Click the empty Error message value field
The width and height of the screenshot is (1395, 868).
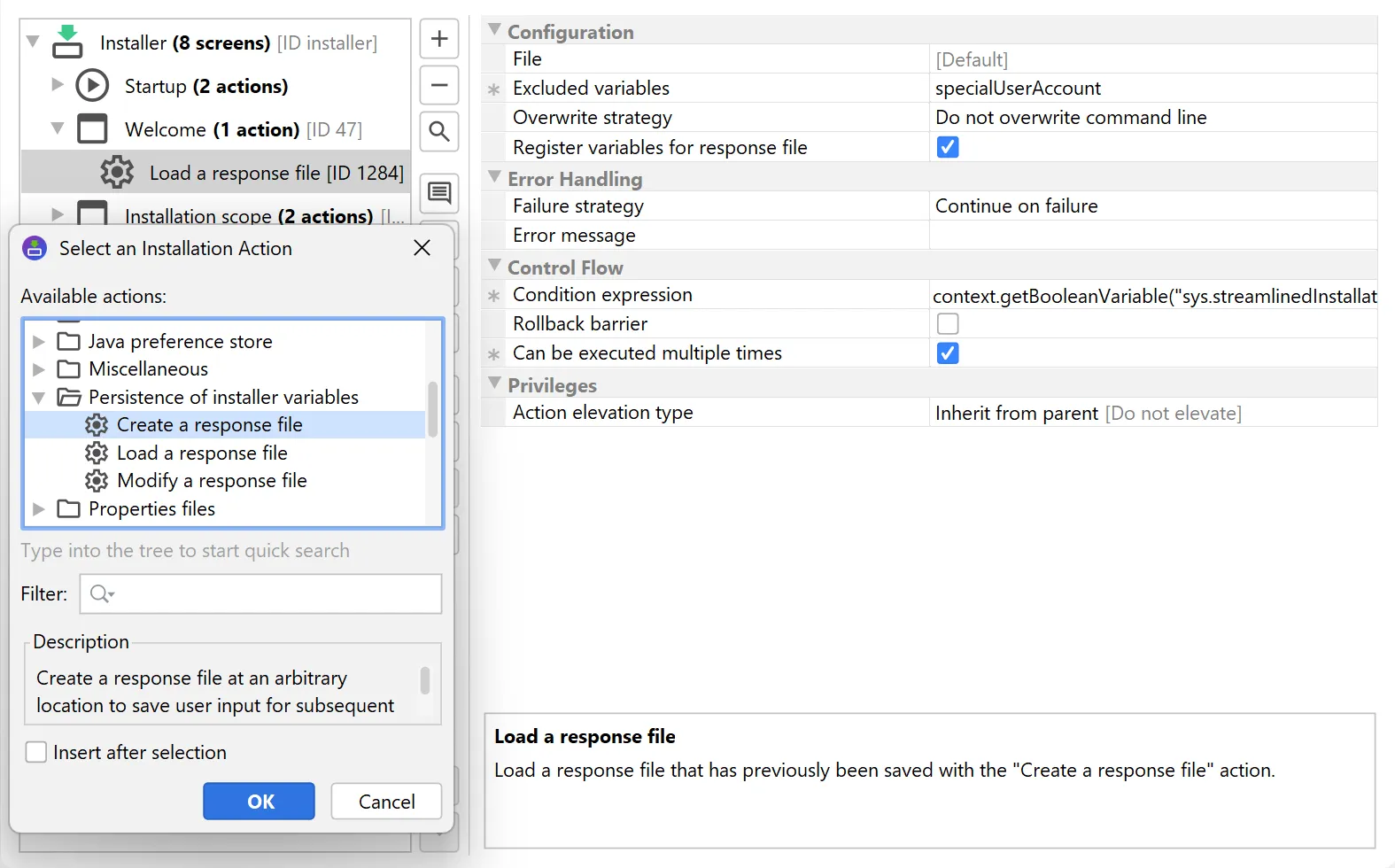pyautogui.click(x=1153, y=236)
